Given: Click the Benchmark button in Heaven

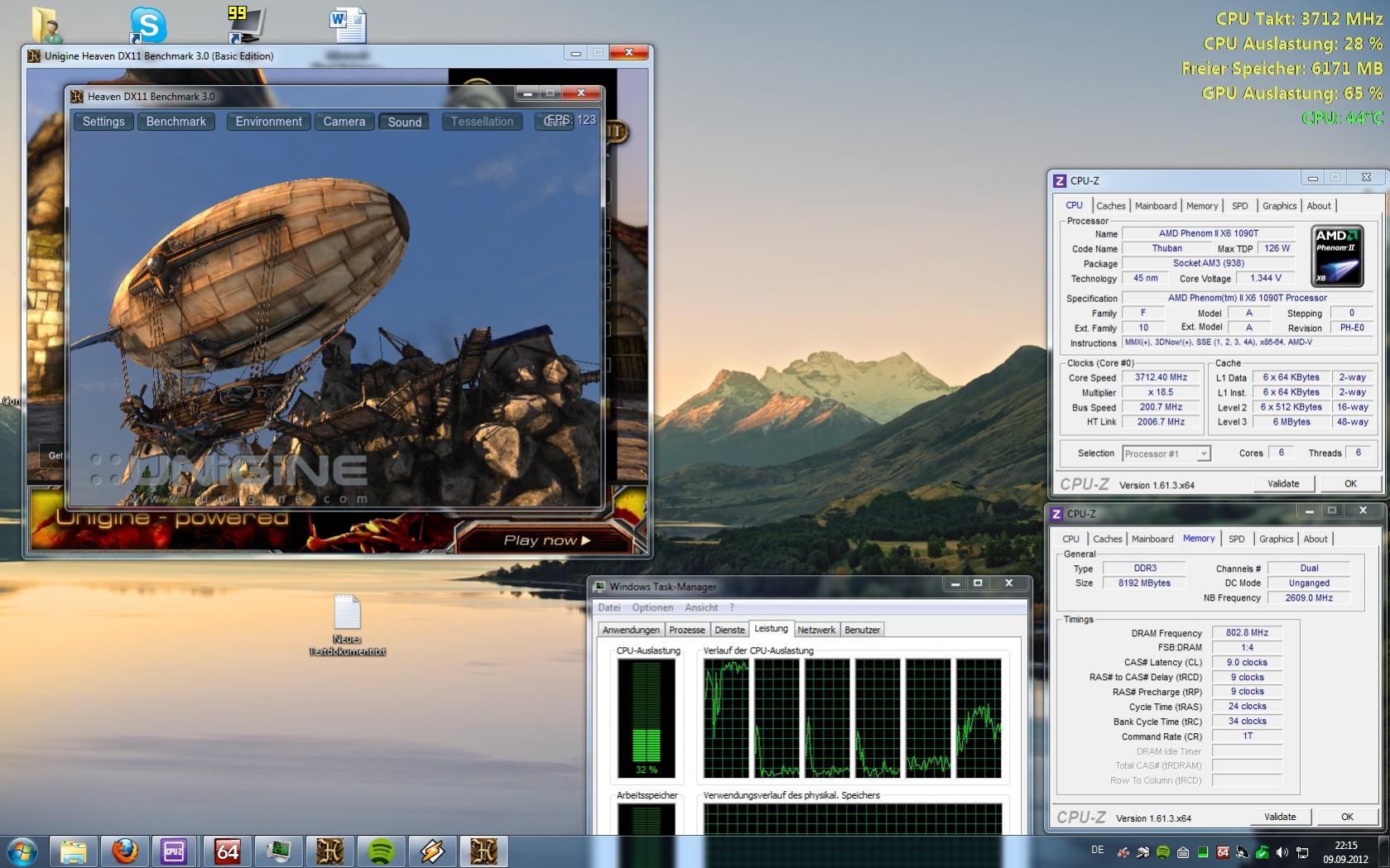Looking at the screenshot, I should 176,122.
